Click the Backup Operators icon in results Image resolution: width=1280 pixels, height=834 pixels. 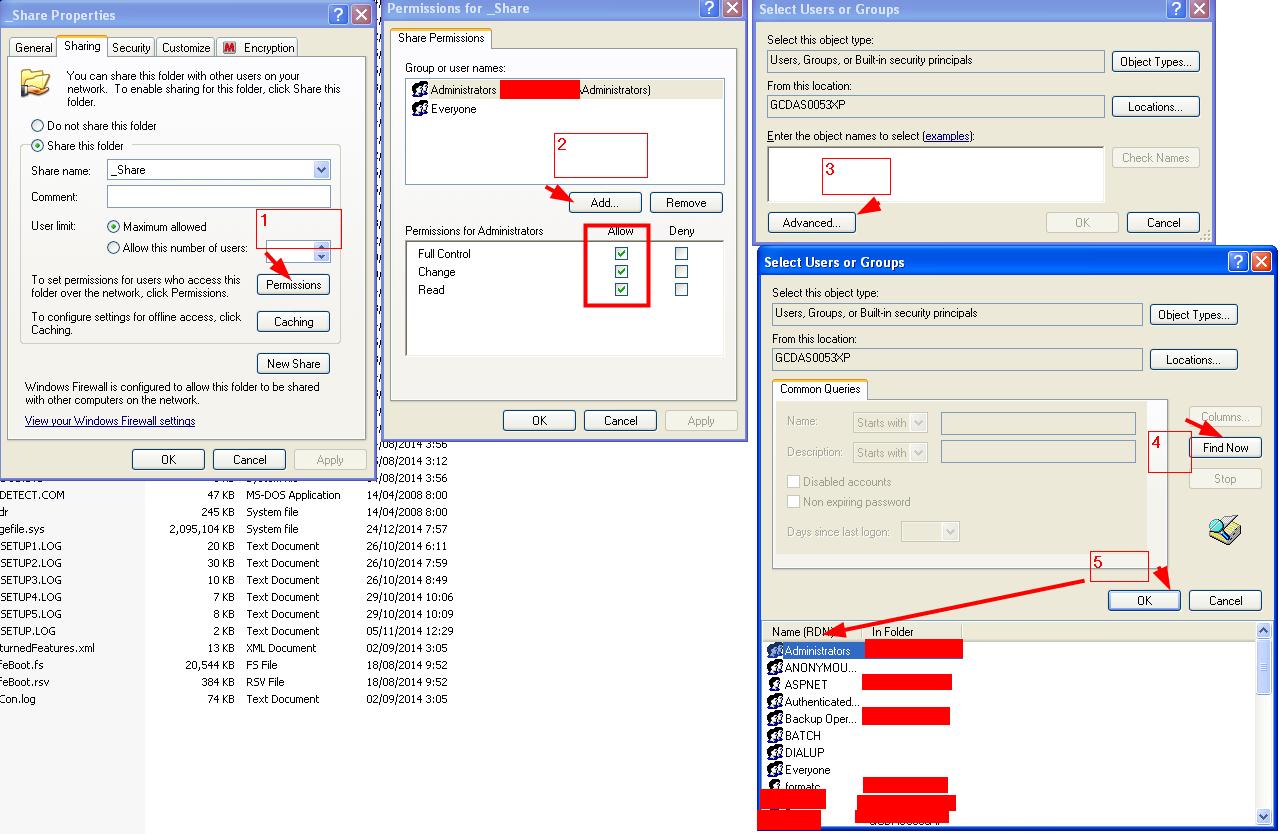point(775,719)
